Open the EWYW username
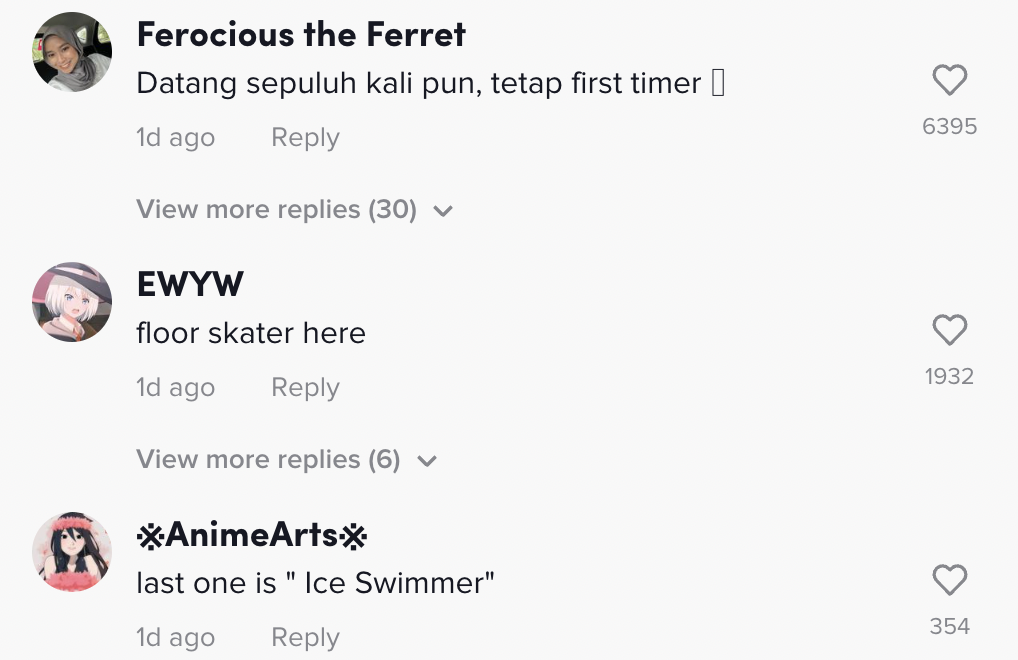Viewport: 1018px width, 660px height. (x=190, y=285)
